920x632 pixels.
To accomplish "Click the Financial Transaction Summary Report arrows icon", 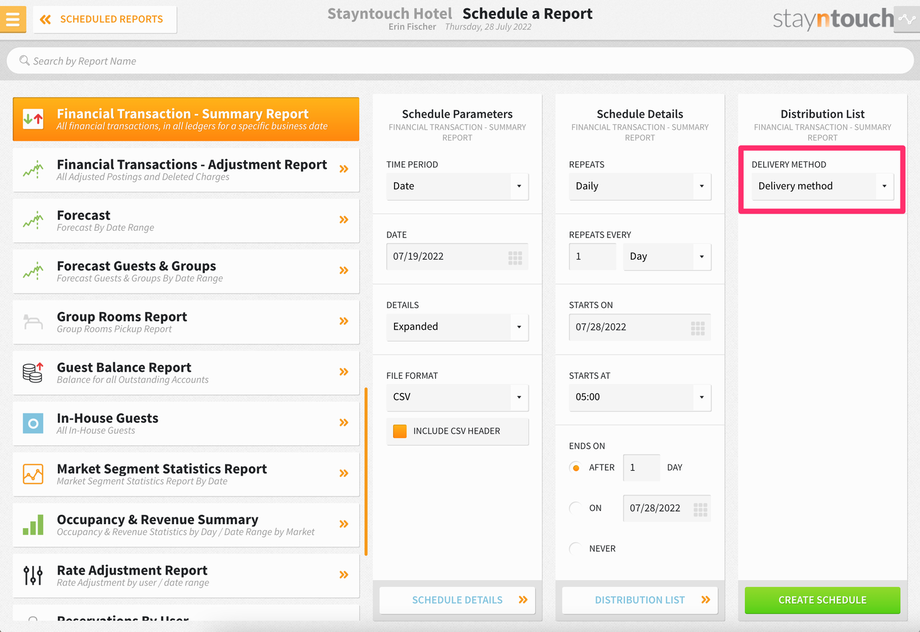I will (33, 119).
